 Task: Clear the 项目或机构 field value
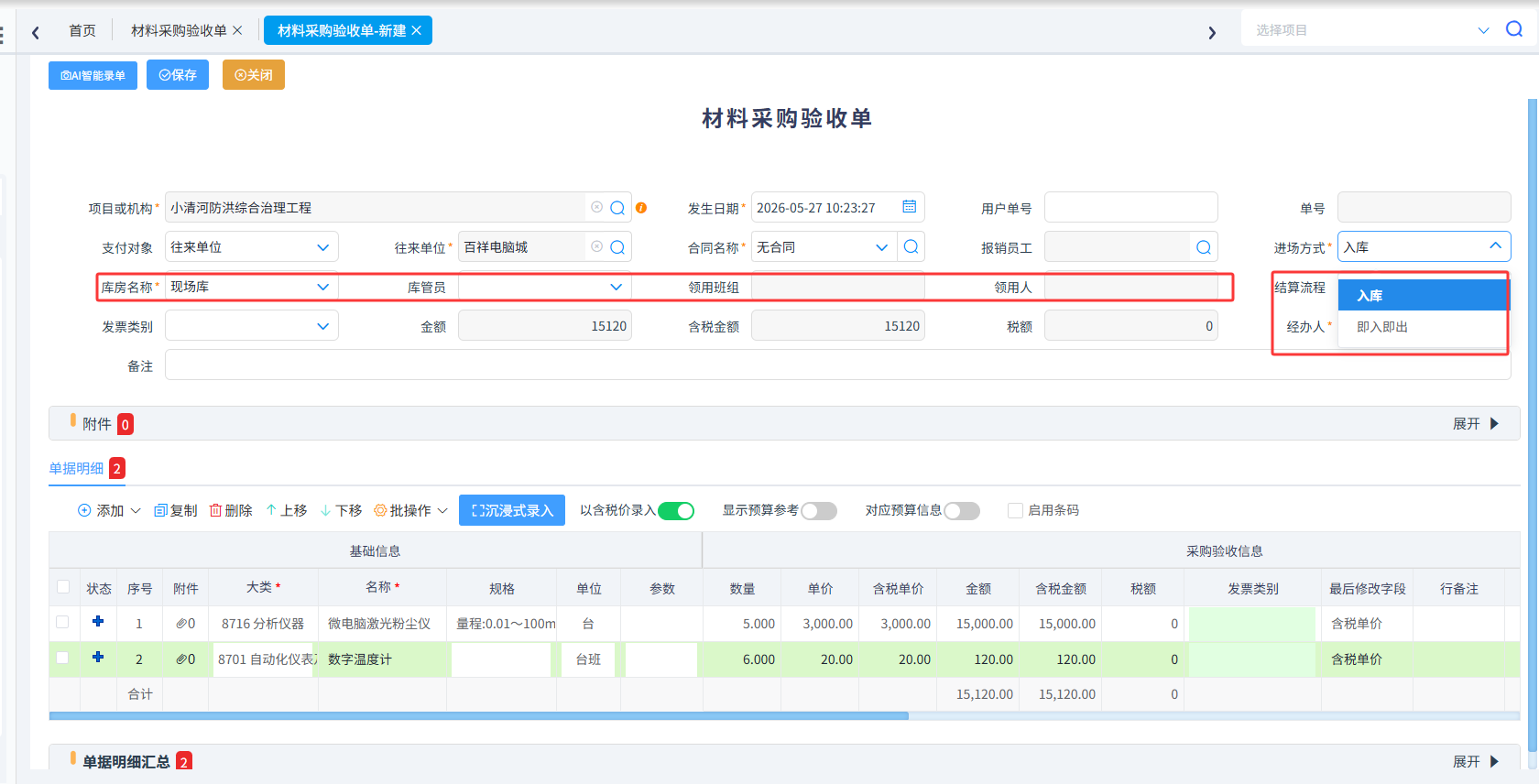tap(597, 207)
